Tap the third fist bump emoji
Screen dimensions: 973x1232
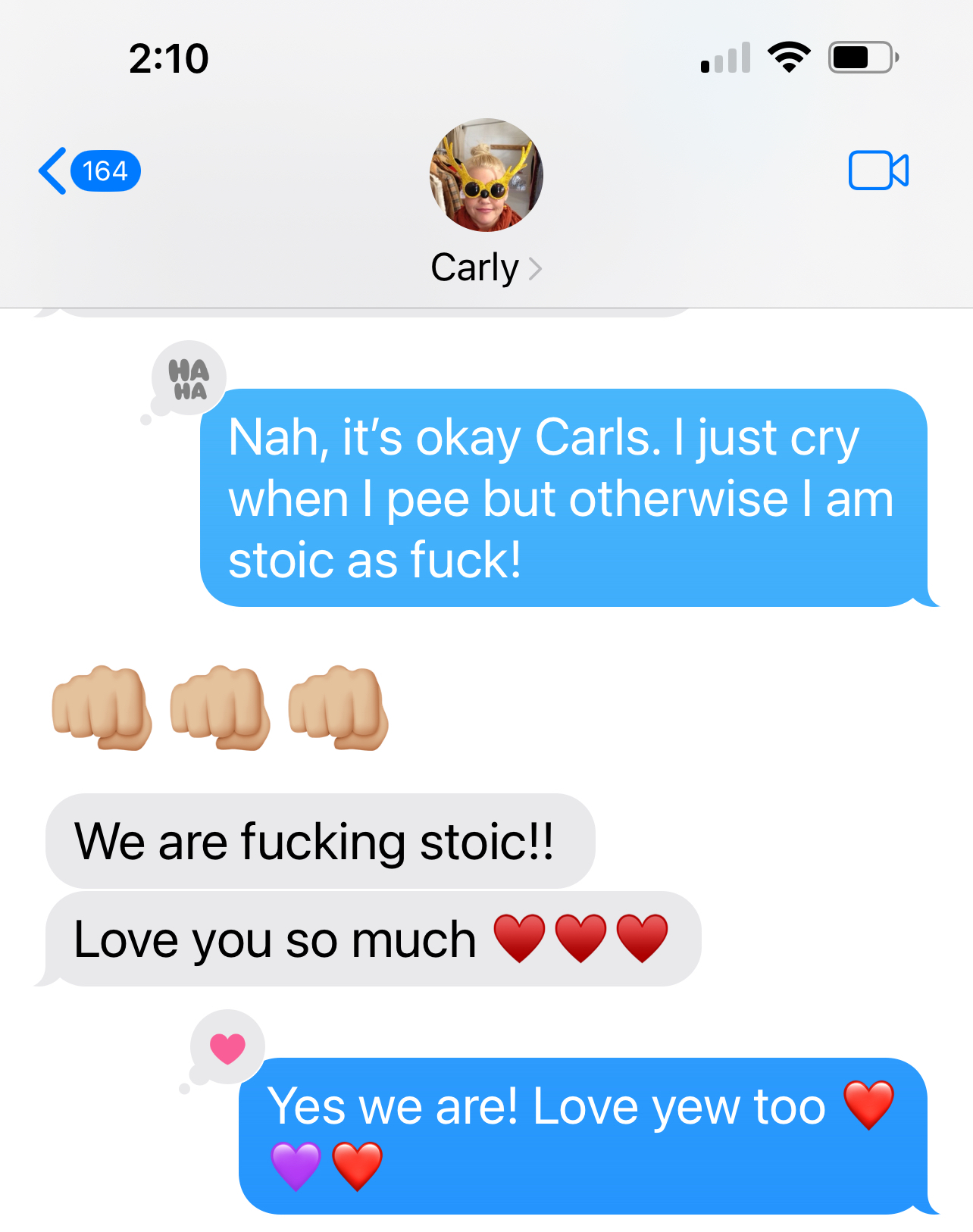click(338, 708)
